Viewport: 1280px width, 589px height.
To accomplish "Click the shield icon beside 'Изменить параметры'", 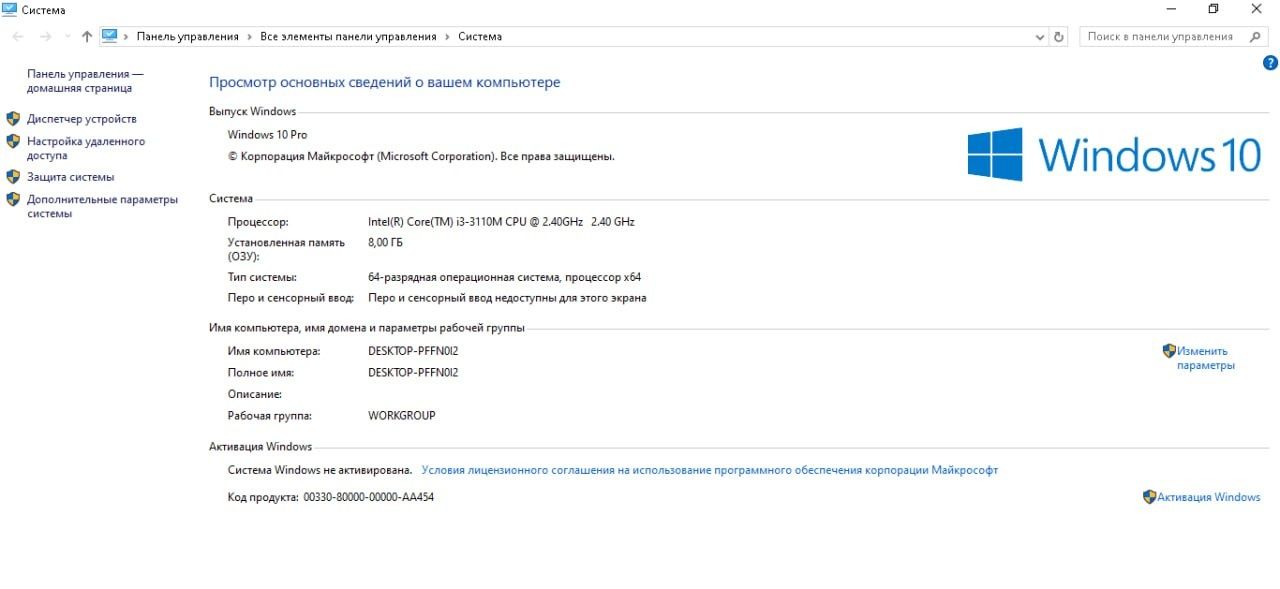I will point(1169,351).
